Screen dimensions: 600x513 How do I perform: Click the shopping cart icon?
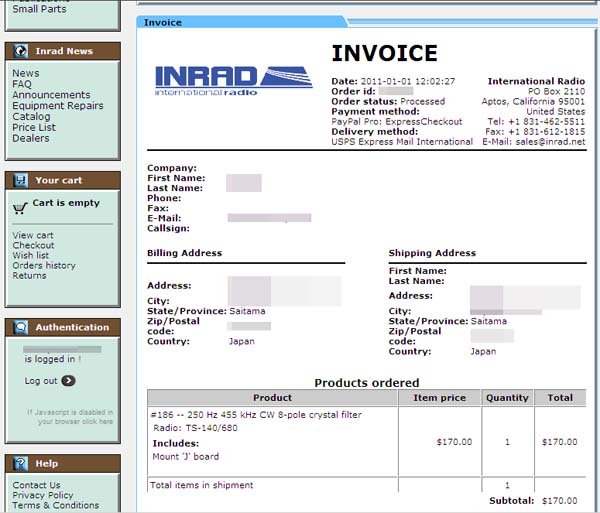[20, 208]
